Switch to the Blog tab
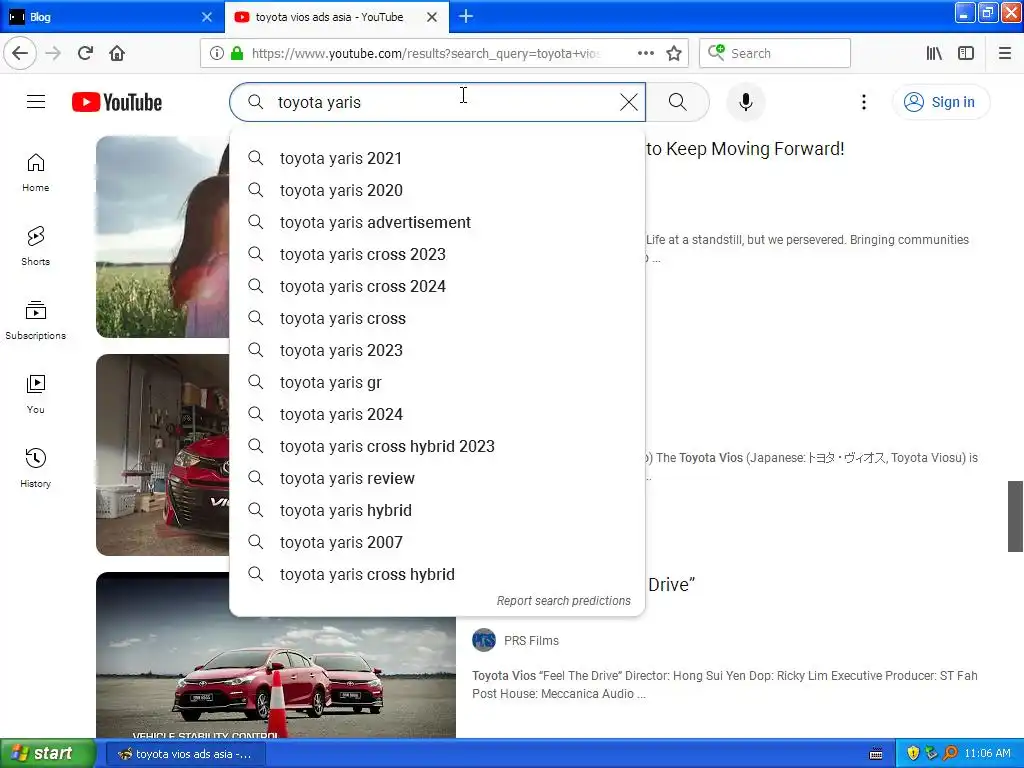This screenshot has height=768, width=1024. tap(112, 17)
